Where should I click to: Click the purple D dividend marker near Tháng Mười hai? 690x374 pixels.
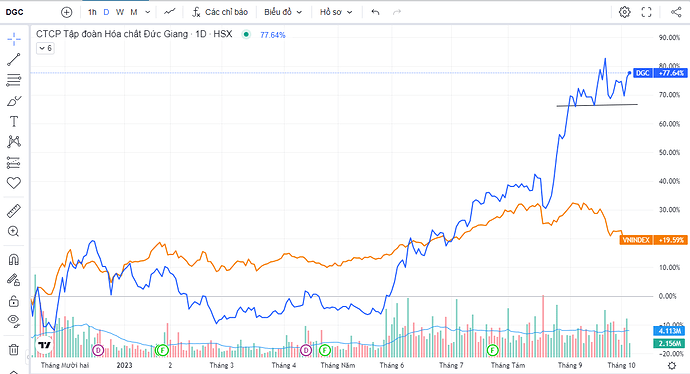(98, 350)
